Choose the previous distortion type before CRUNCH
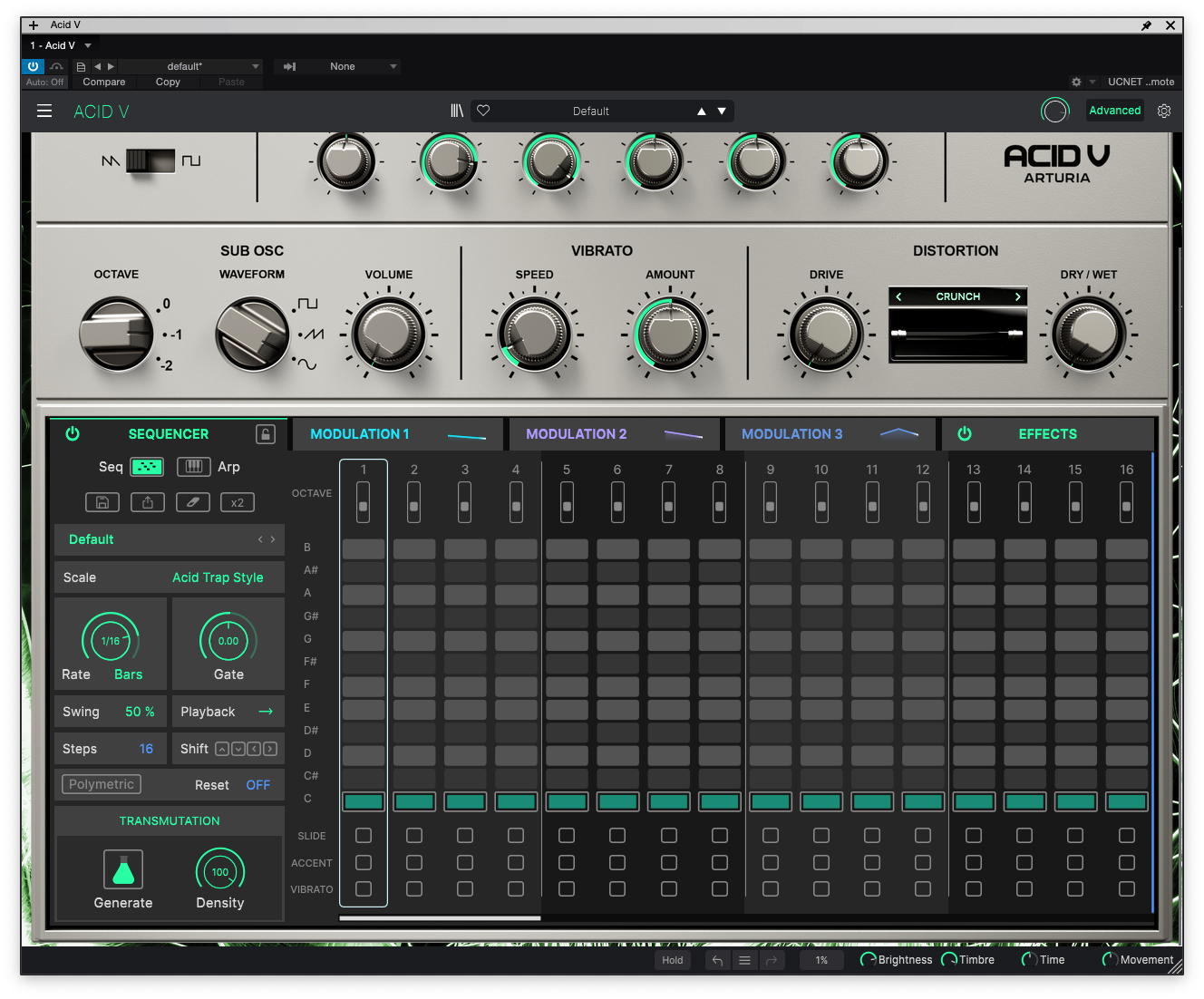The width and height of the screenshot is (1204, 999). click(x=898, y=296)
